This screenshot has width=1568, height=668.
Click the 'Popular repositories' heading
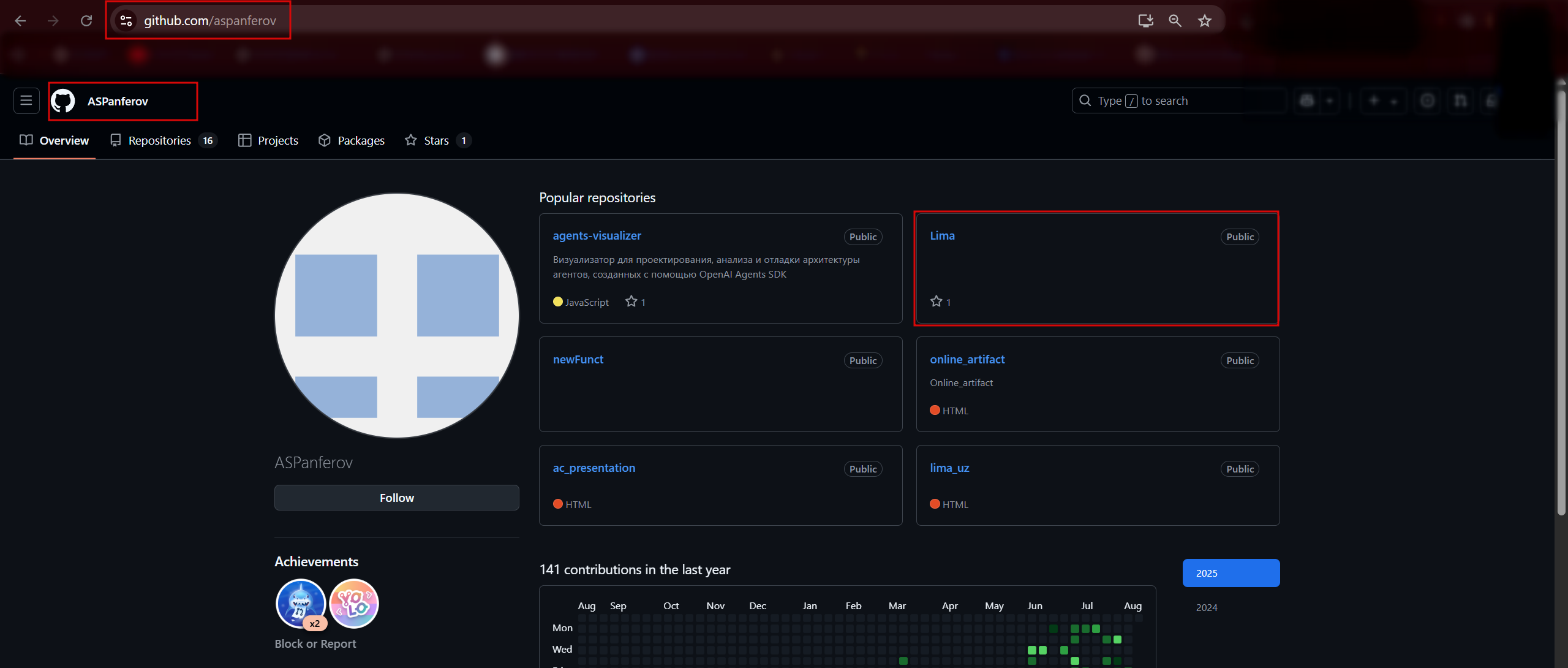597,197
